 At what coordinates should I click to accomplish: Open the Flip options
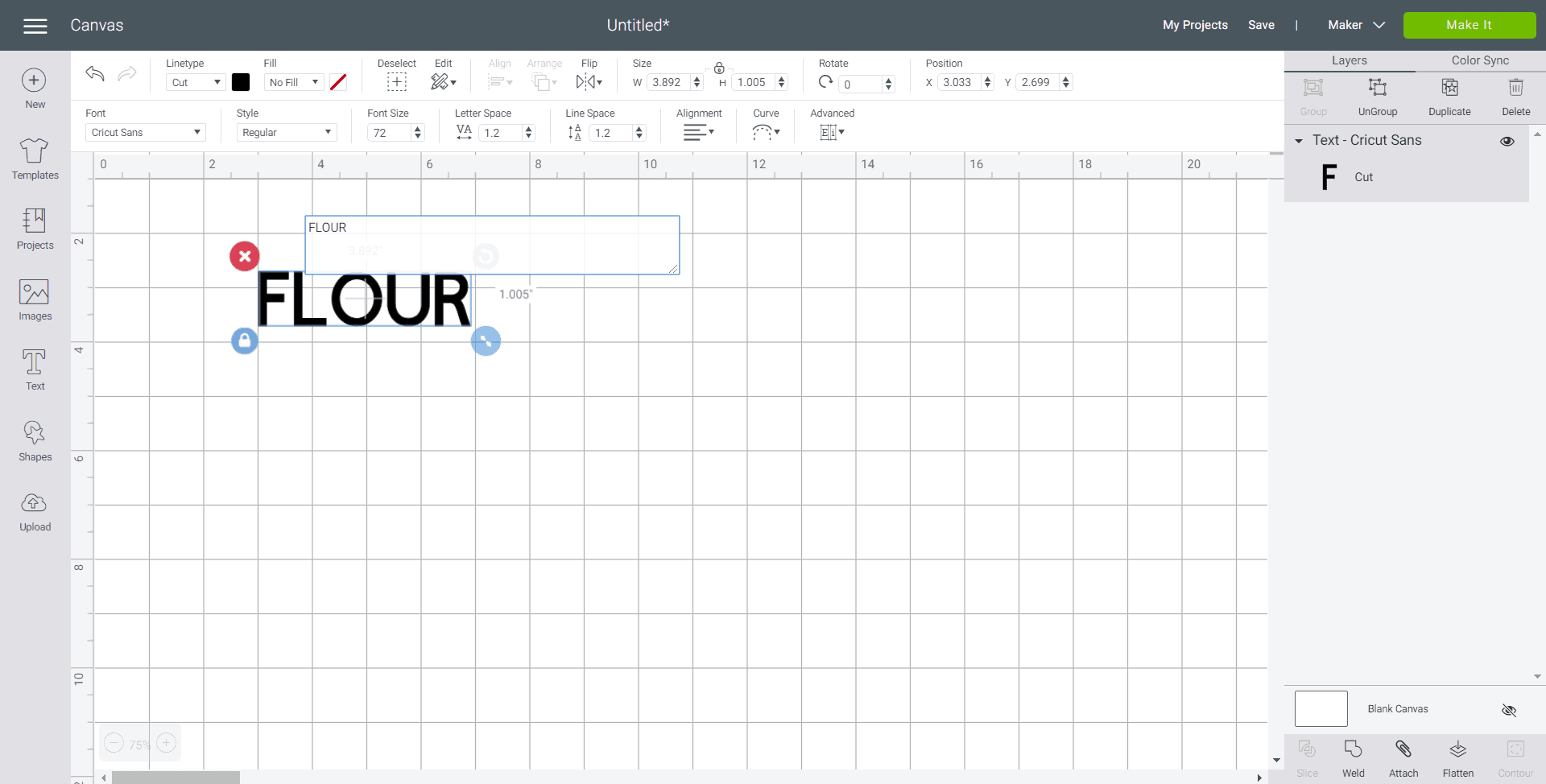(589, 82)
